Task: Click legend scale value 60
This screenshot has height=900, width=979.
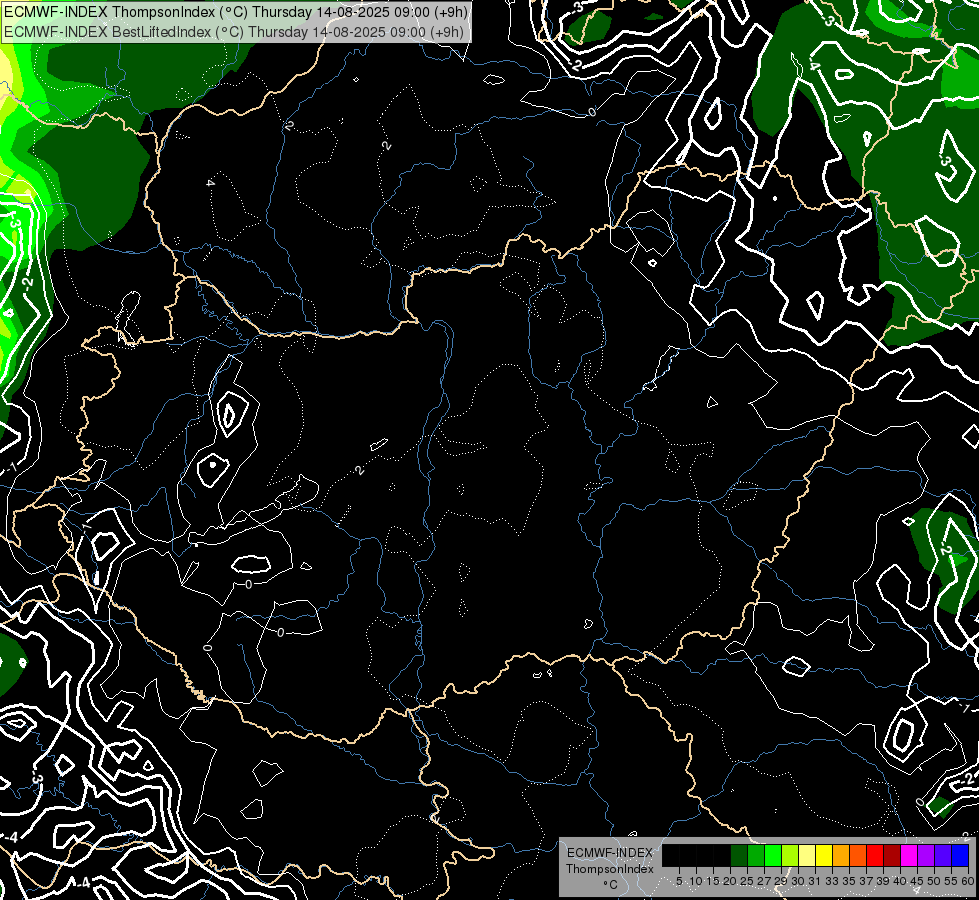Action: coord(968,881)
